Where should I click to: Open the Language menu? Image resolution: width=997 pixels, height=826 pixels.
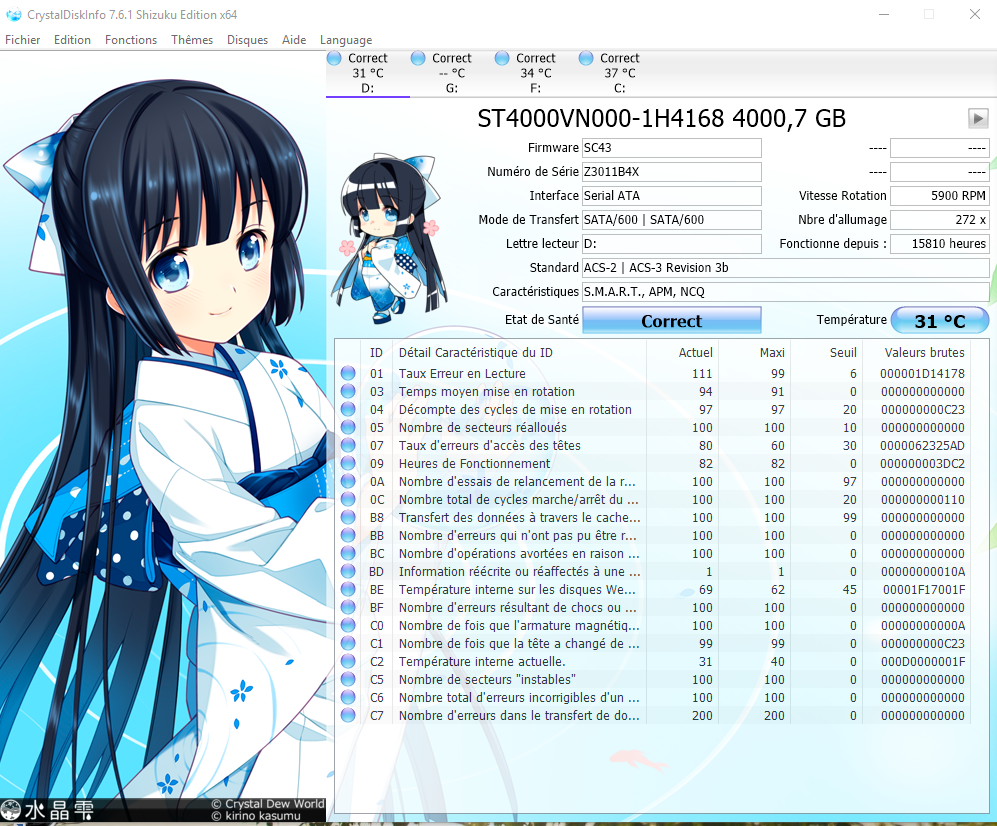346,40
